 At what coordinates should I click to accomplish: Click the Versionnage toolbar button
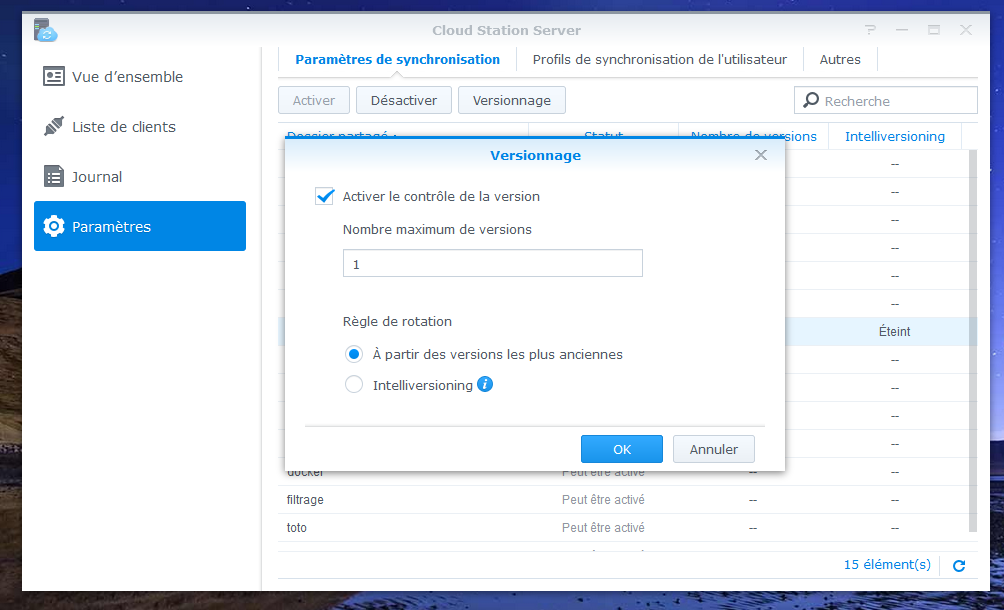tap(512, 100)
